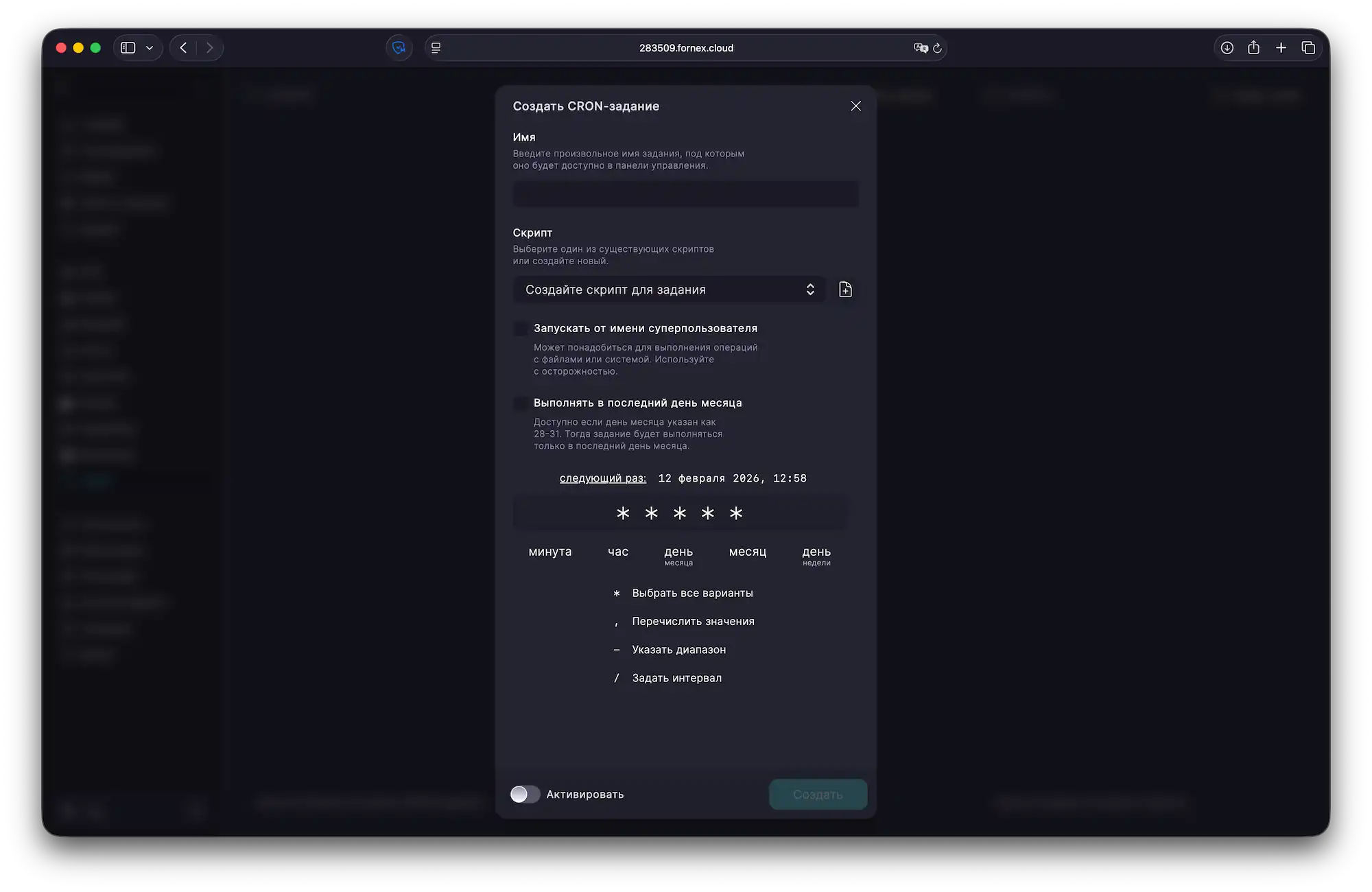Click the Имя input field
Image resolution: width=1372 pixels, height=892 pixels.
click(x=685, y=194)
